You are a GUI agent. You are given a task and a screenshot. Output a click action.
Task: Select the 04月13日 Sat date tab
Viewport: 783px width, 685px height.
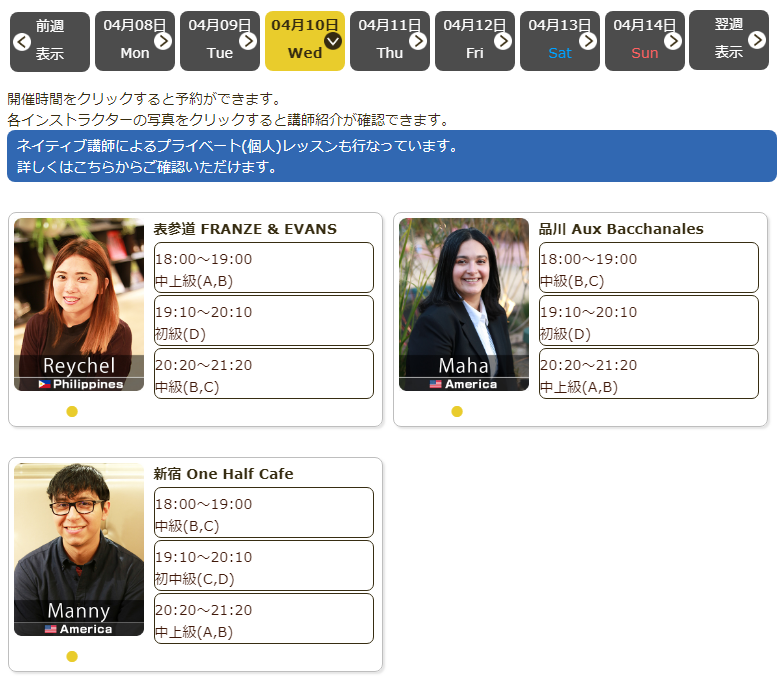pyautogui.click(x=559, y=41)
